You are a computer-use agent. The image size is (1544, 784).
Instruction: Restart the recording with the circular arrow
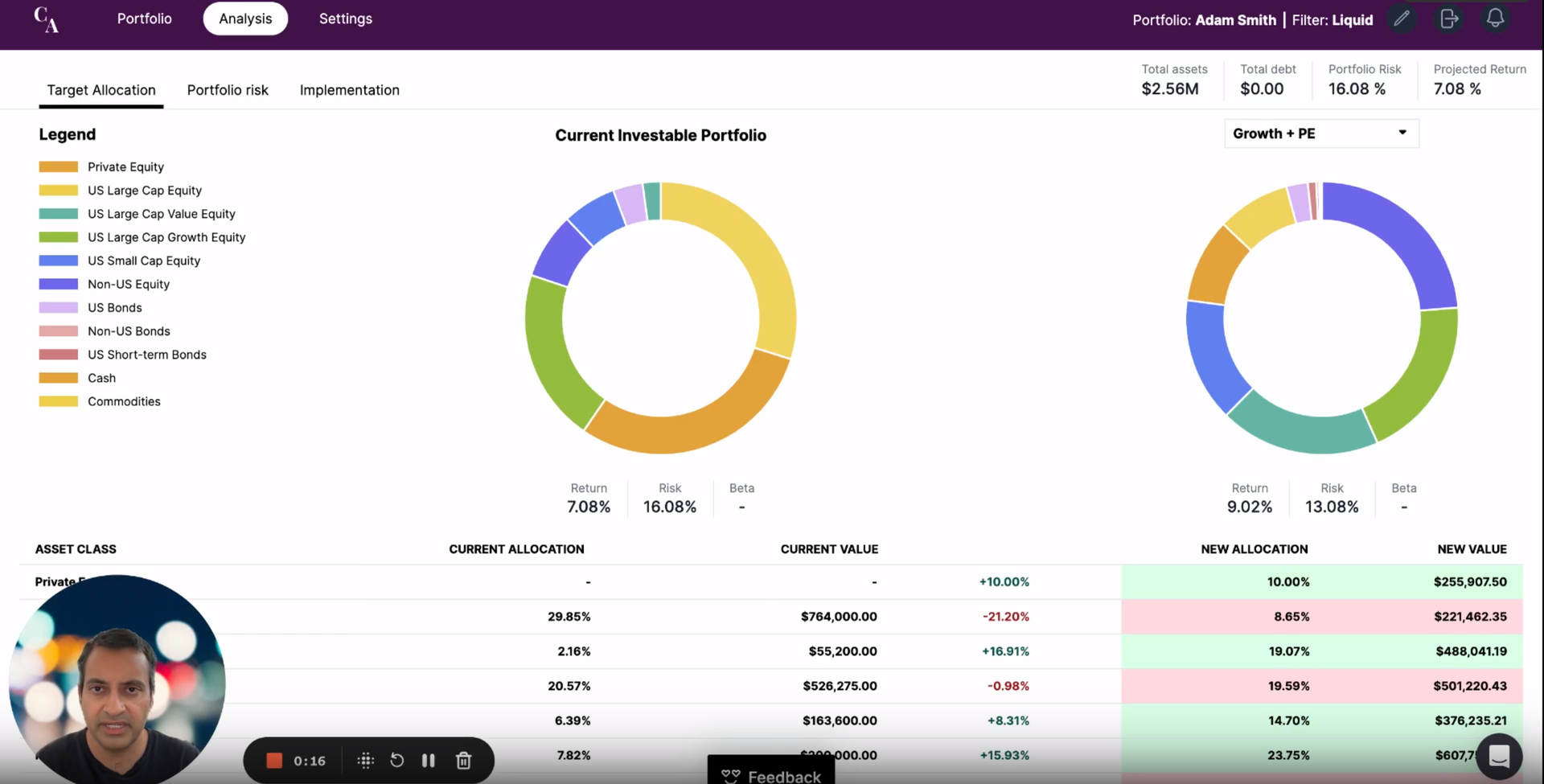pyautogui.click(x=397, y=761)
